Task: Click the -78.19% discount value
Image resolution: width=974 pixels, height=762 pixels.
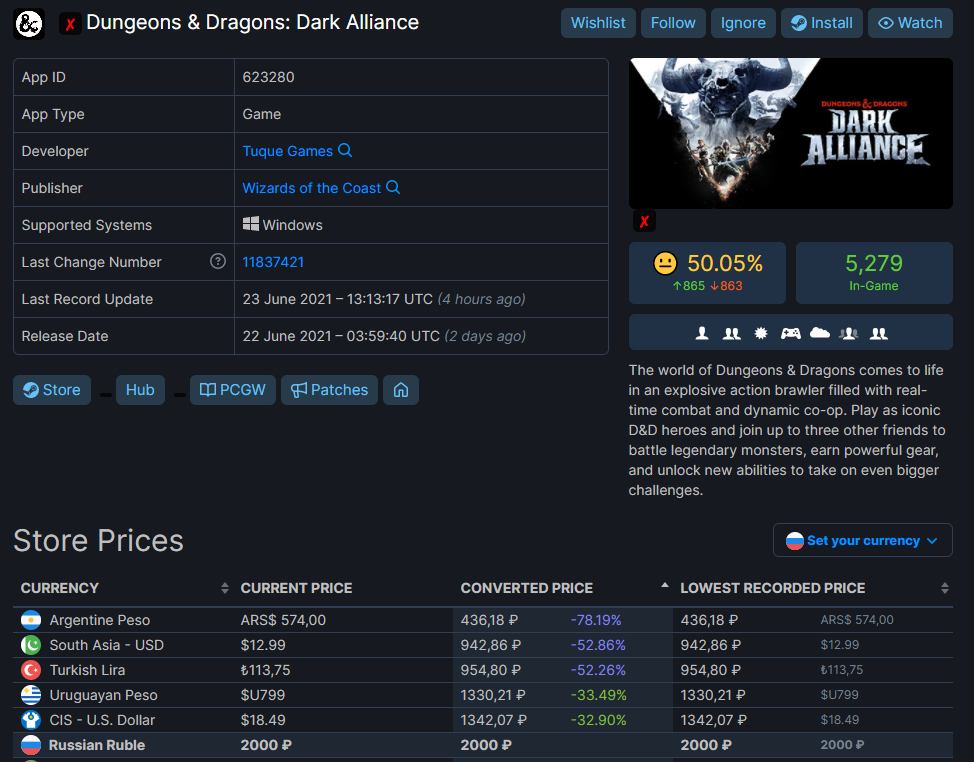Action: point(596,620)
